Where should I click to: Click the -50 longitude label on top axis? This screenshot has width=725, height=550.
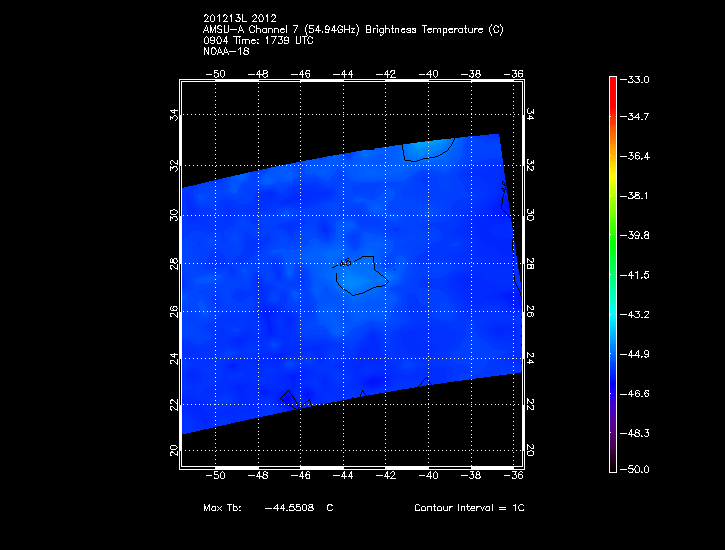(215, 73)
